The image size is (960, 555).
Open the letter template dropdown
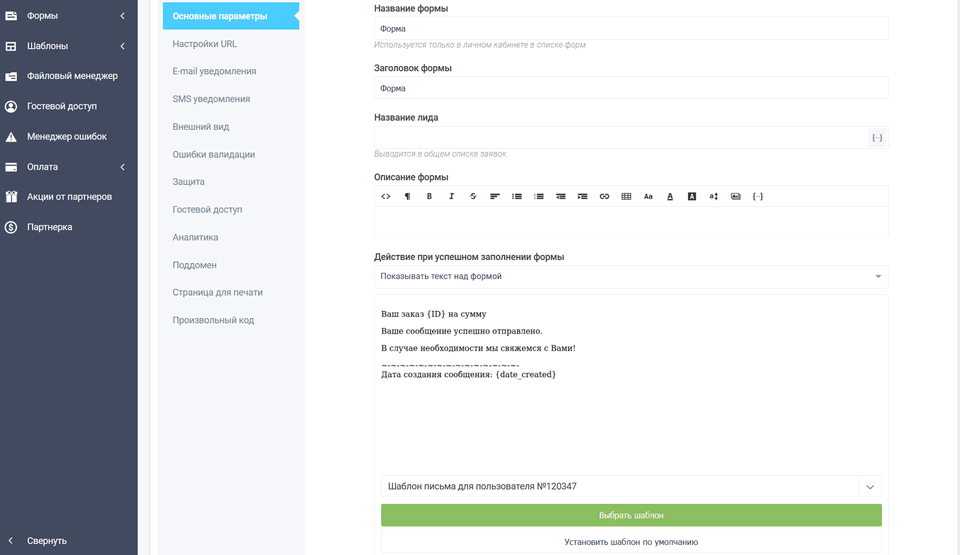click(x=631, y=487)
